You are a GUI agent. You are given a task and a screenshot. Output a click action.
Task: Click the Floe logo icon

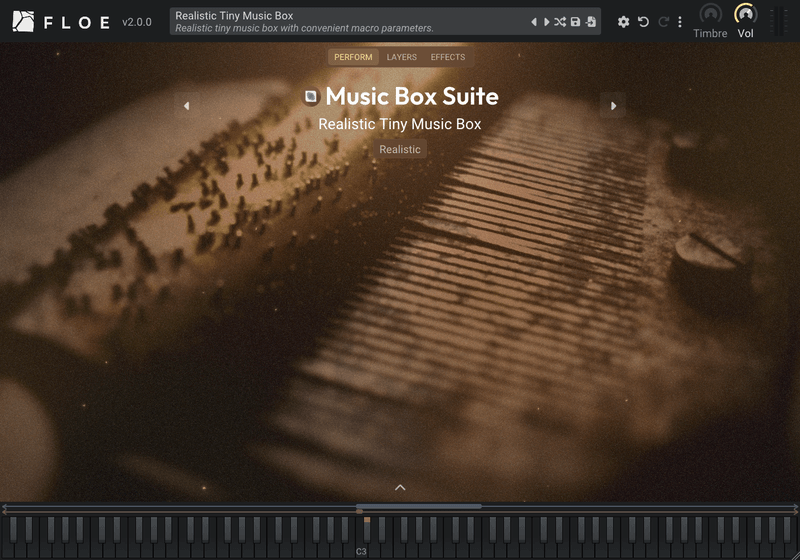click(23, 21)
